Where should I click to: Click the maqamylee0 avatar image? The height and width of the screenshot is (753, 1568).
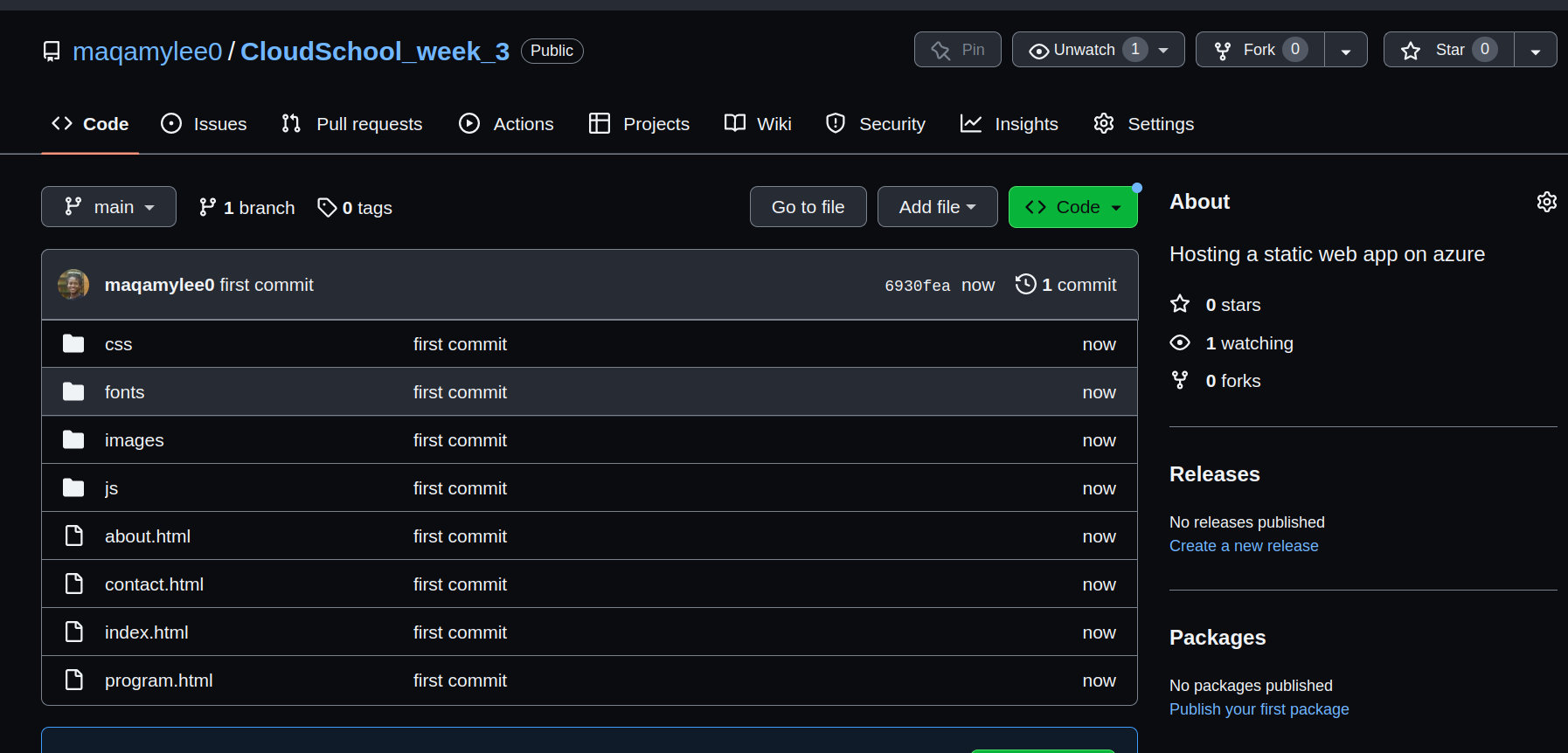click(x=73, y=285)
